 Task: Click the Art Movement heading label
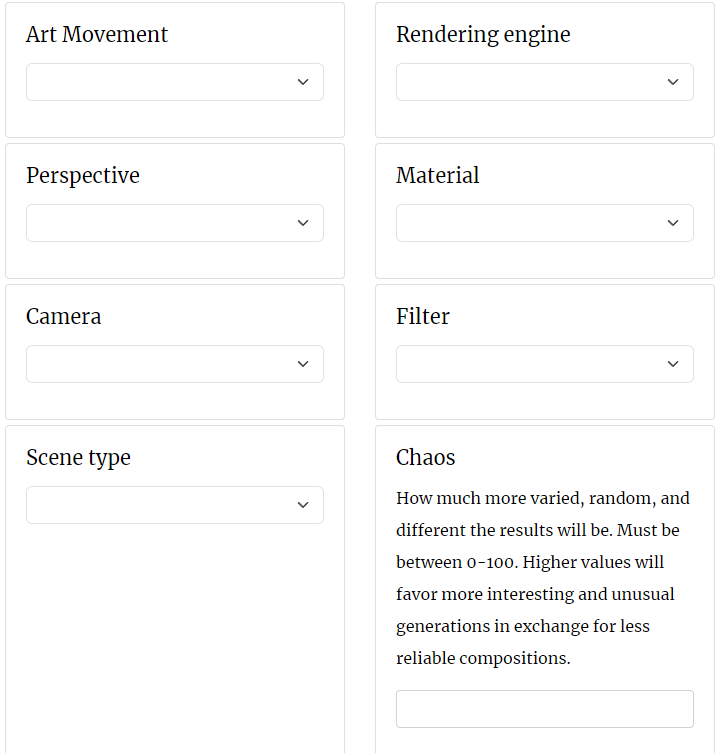click(97, 34)
